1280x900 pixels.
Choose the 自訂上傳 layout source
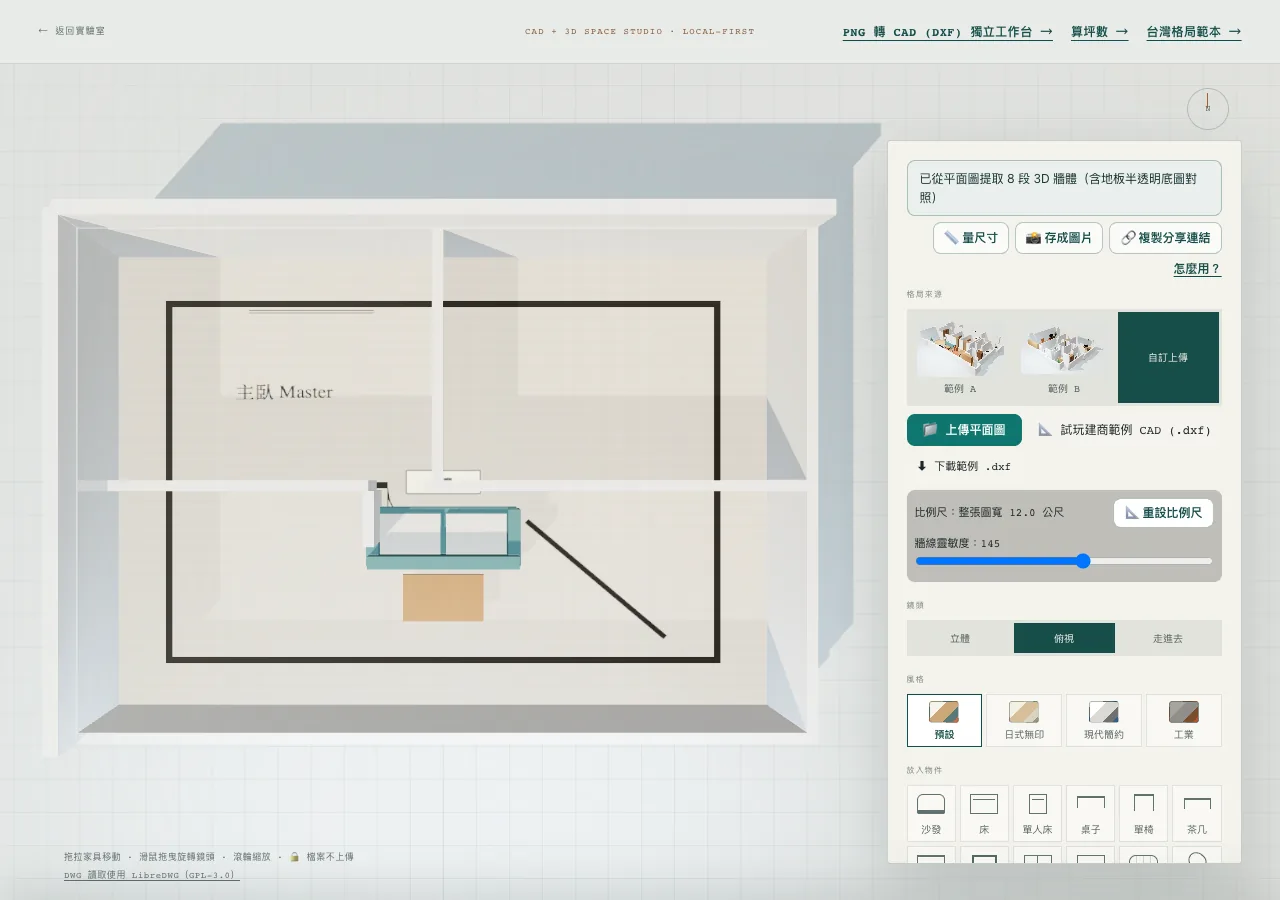1168,357
